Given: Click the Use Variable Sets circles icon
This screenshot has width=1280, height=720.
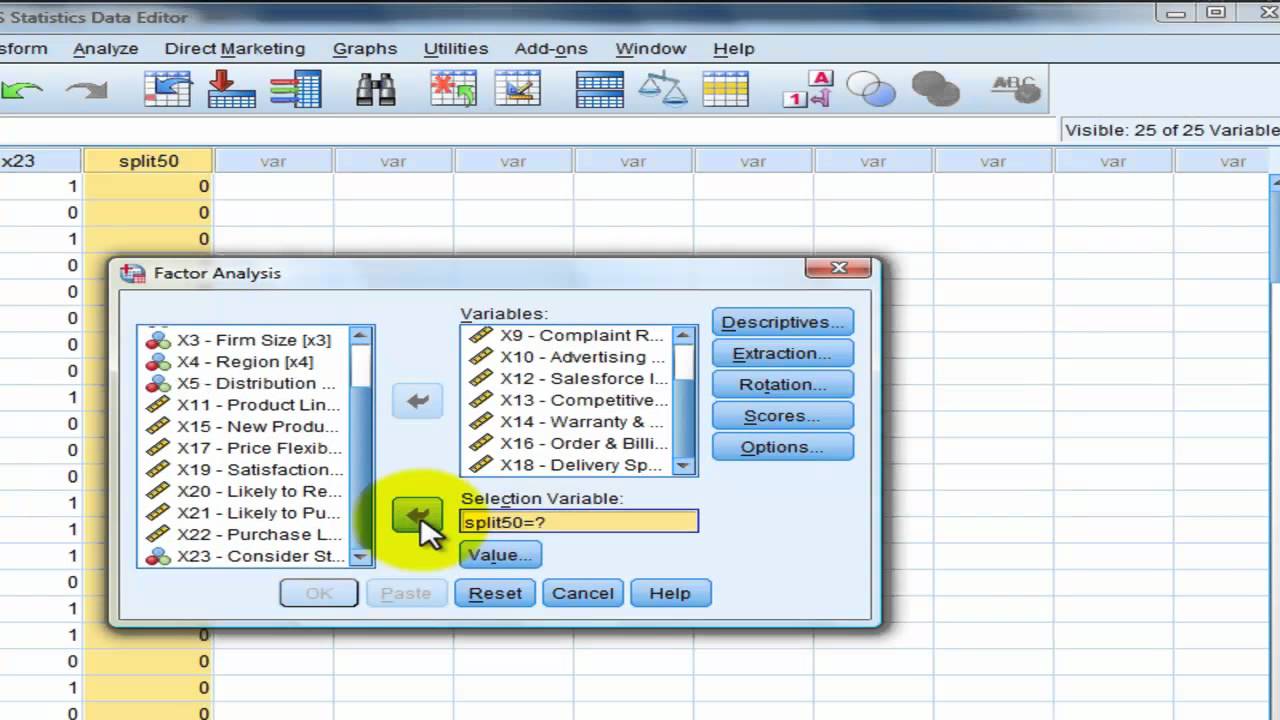Looking at the screenshot, I should point(871,90).
